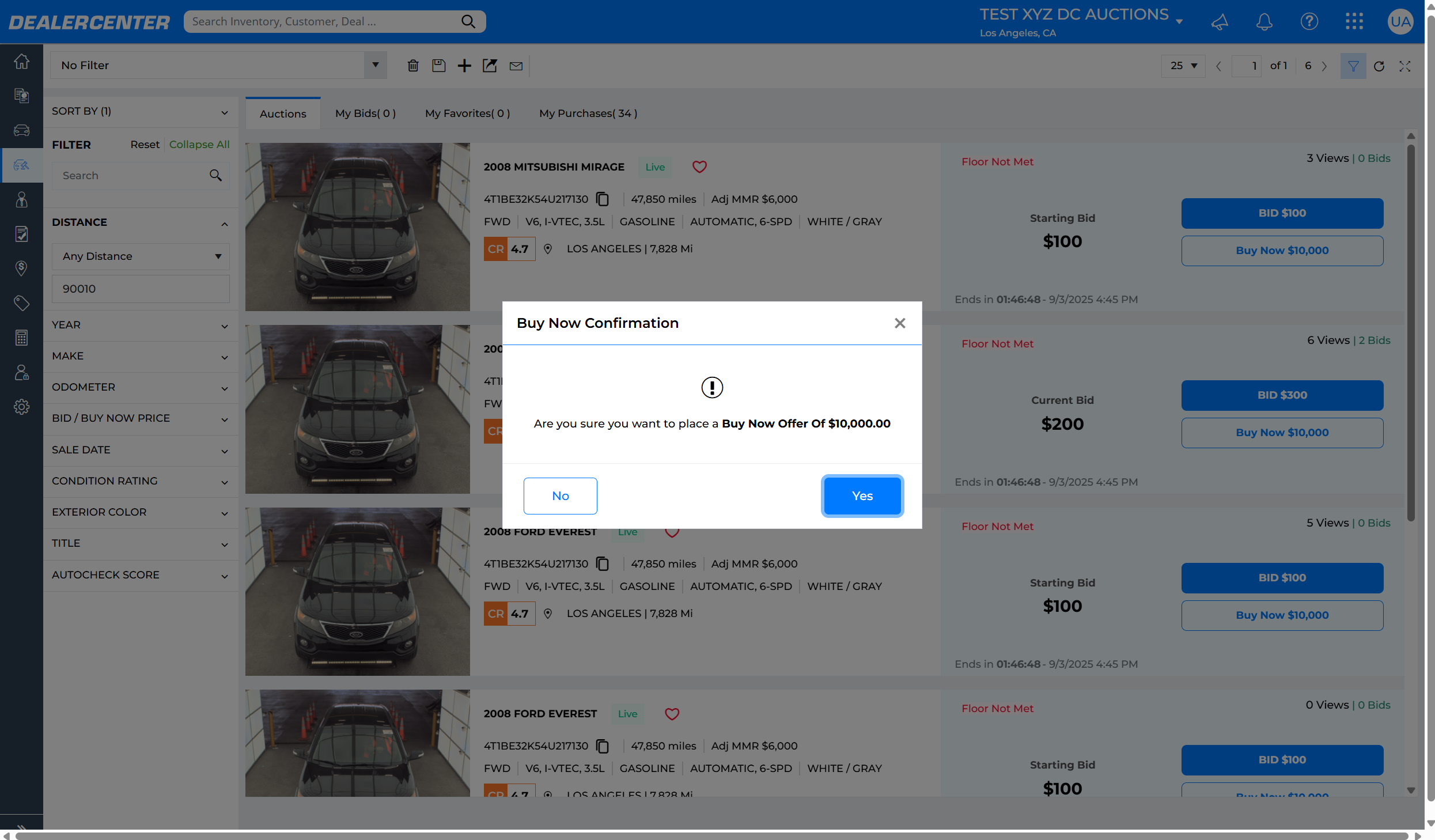Viewport: 1435px width, 840px height.
Task: Open the dollar location pin sidebar icon
Action: (21, 268)
